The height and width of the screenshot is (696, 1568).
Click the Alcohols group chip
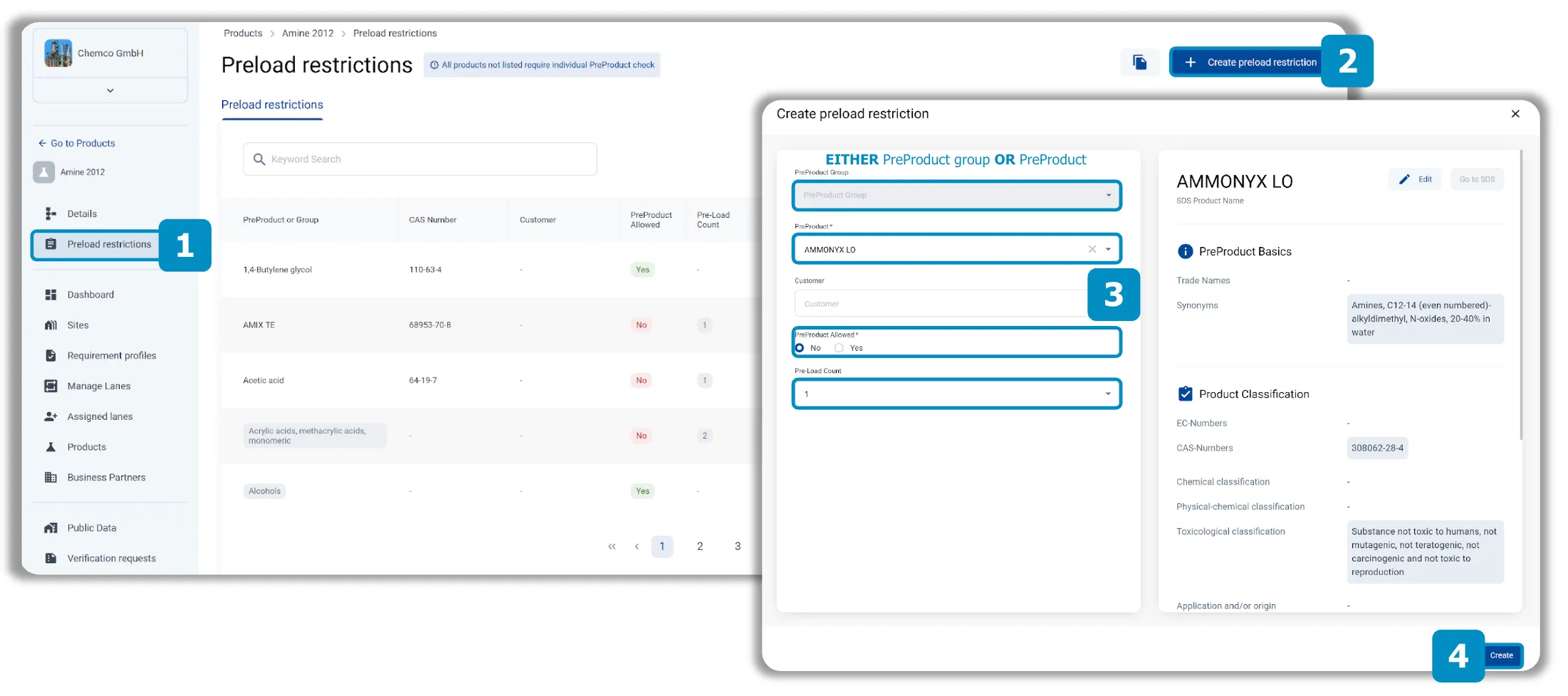pyautogui.click(x=265, y=491)
